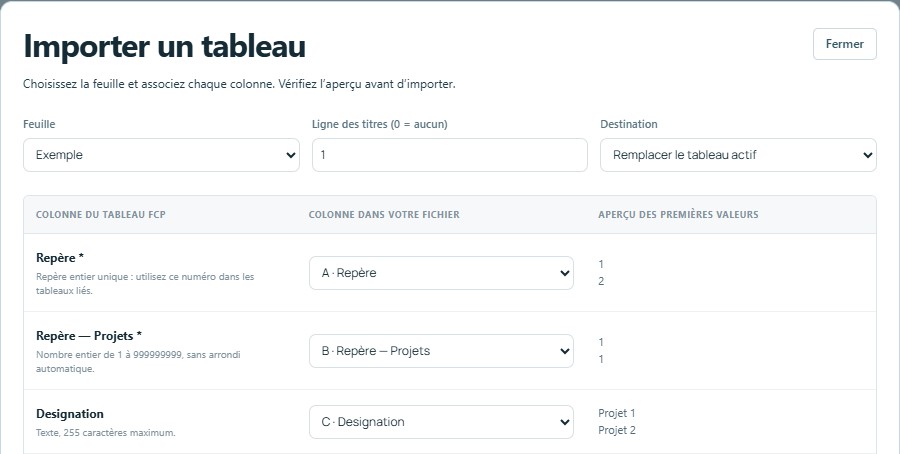Click the chevron of 'C · Designation' dropdown
Viewport: 900px width, 454px height.
coord(564,422)
